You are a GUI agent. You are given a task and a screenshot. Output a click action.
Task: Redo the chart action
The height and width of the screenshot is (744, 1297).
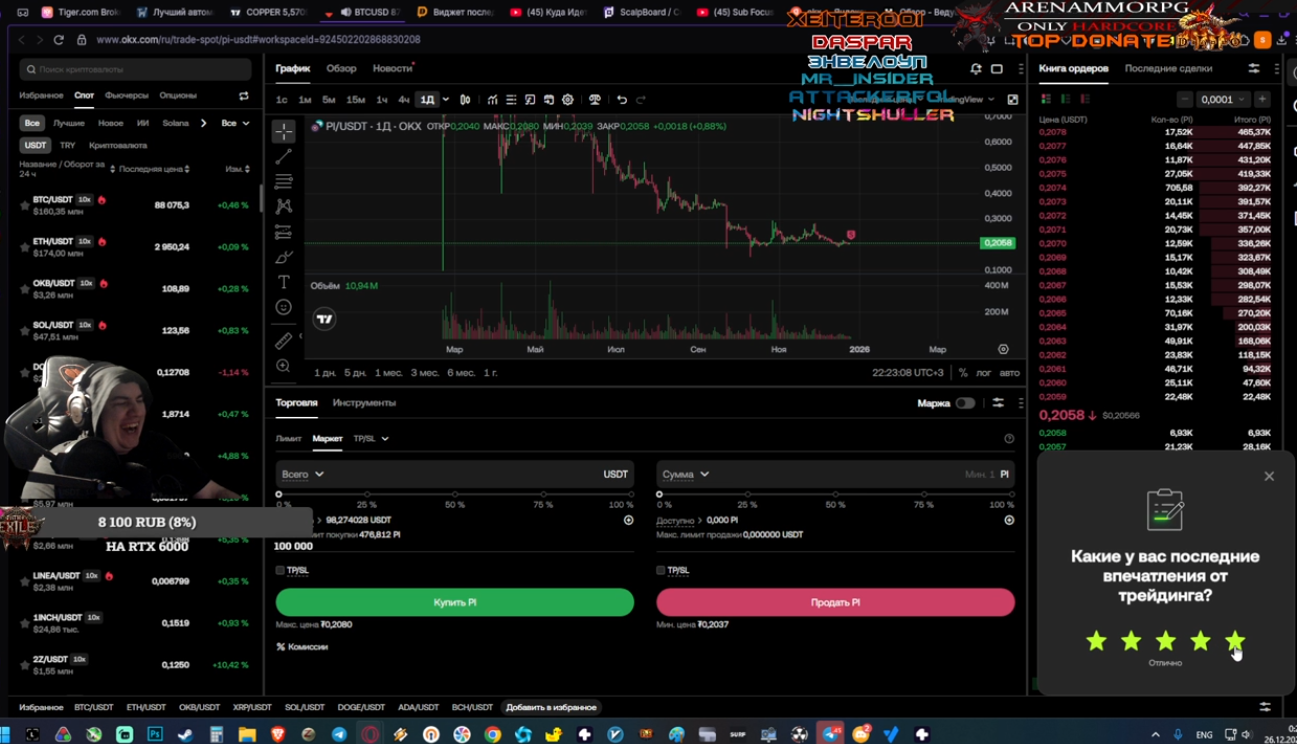point(641,100)
